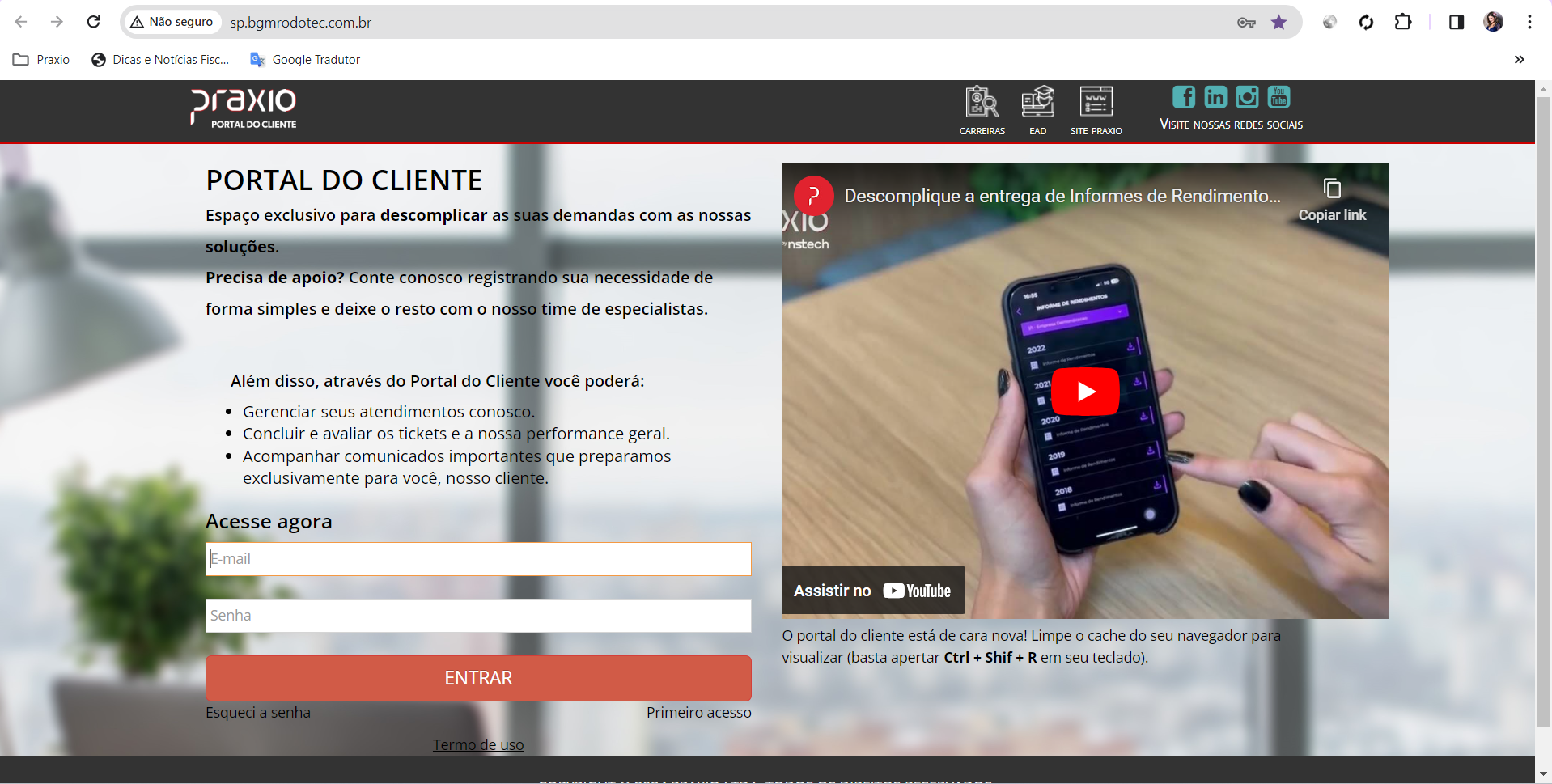Click the ENTRAR login button

coord(478,678)
